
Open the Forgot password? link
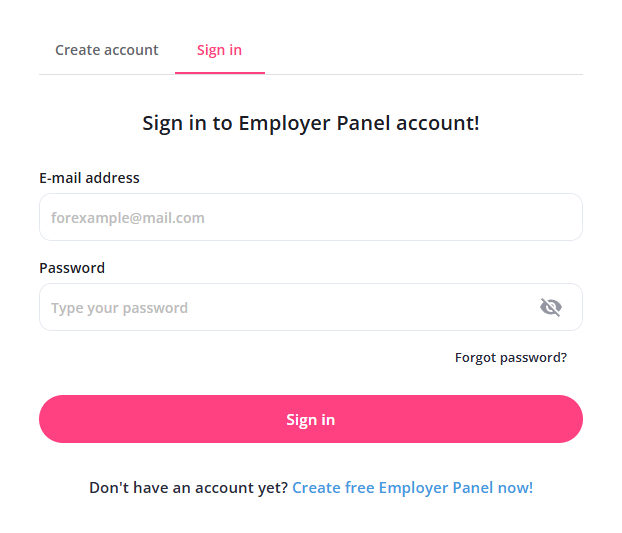[510, 357]
